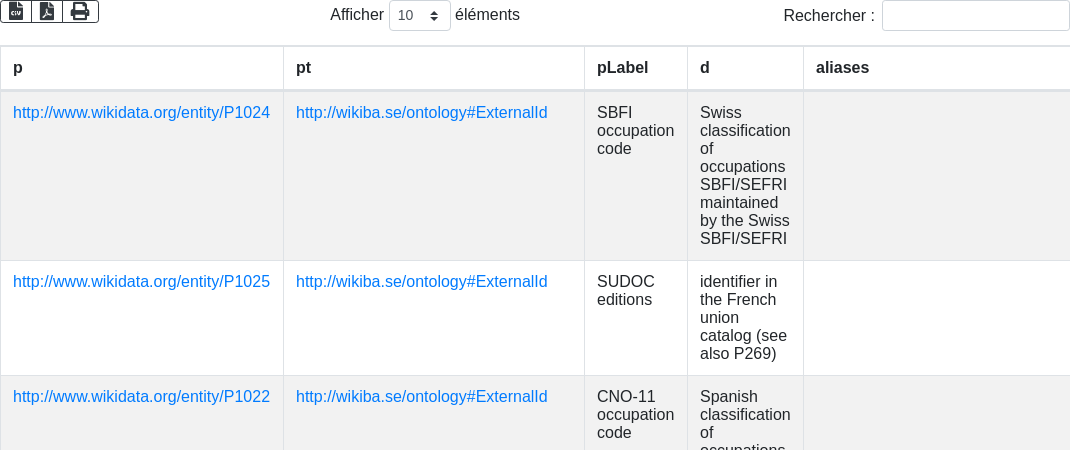Screen dimensions: 1070x450
Task: Open ExternalId ontology link in P1022 row
Action: coord(422,397)
